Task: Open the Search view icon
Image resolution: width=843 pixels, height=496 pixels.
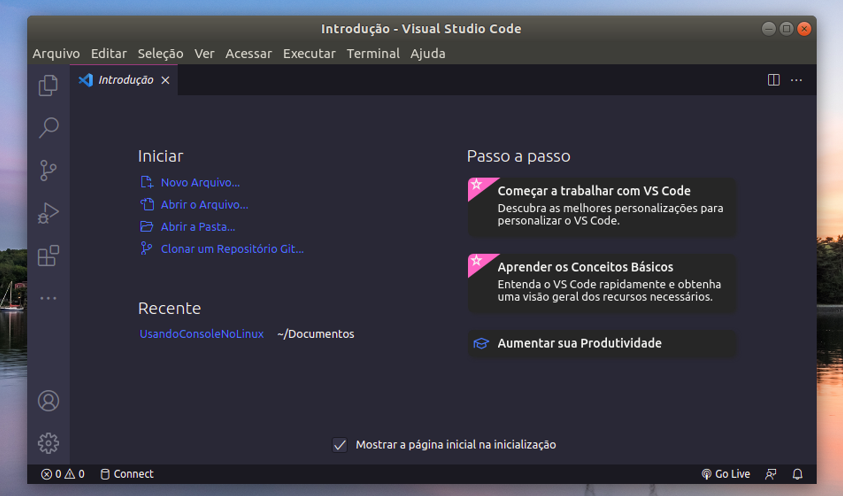Action: point(48,128)
